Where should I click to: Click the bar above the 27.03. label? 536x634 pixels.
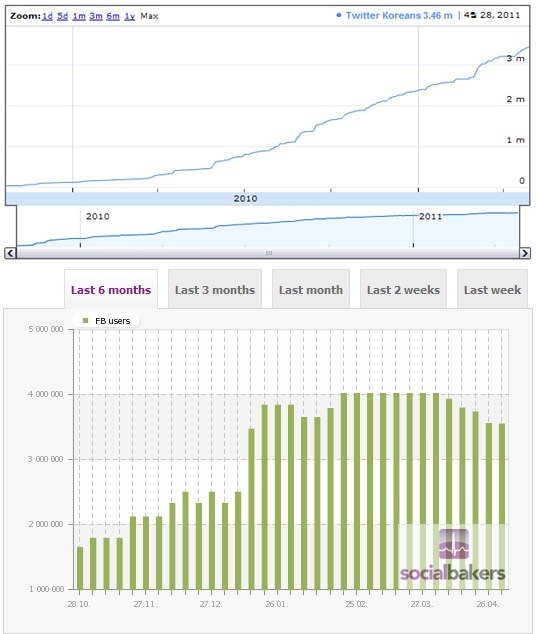(422, 491)
